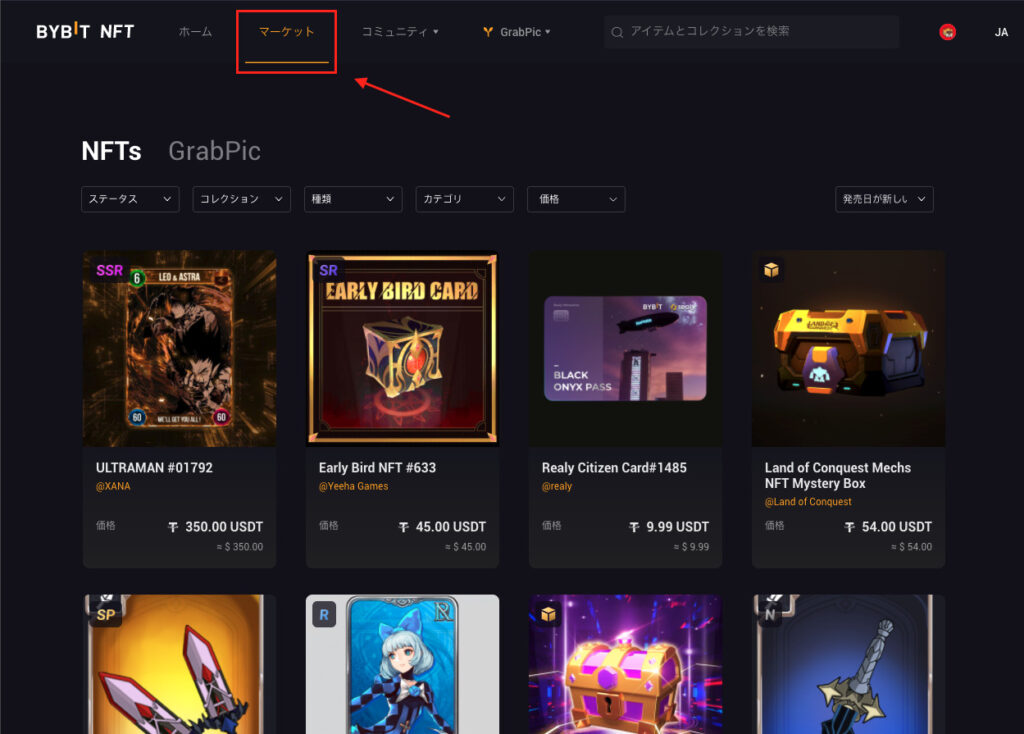Open Land of Conquest Mechs NFT Mystery Box title
The image size is (1024, 734).
tap(838, 475)
